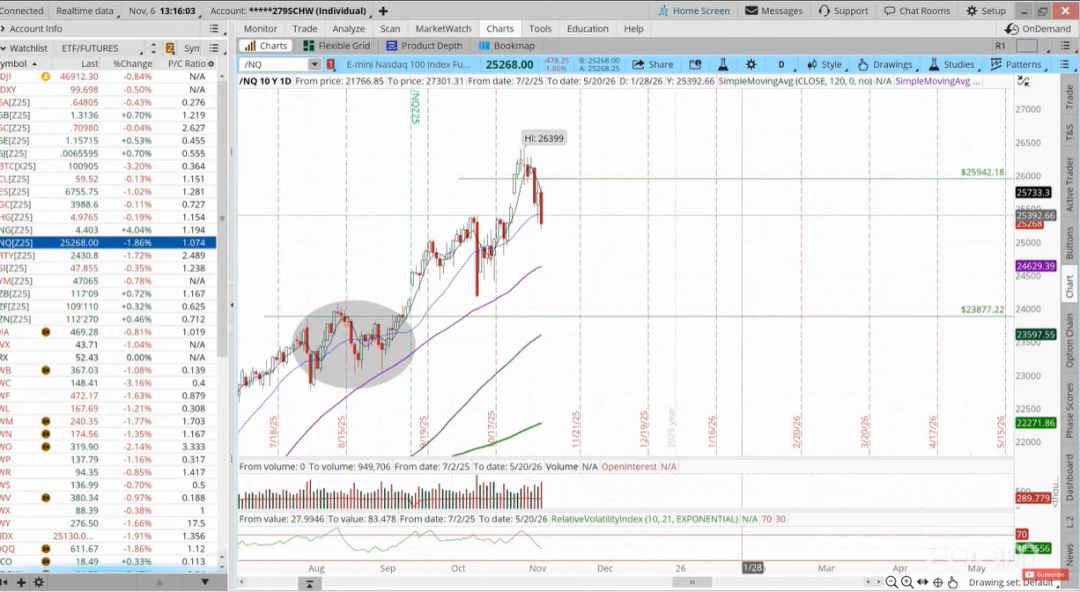Switch to the Monitor tab

260,29
